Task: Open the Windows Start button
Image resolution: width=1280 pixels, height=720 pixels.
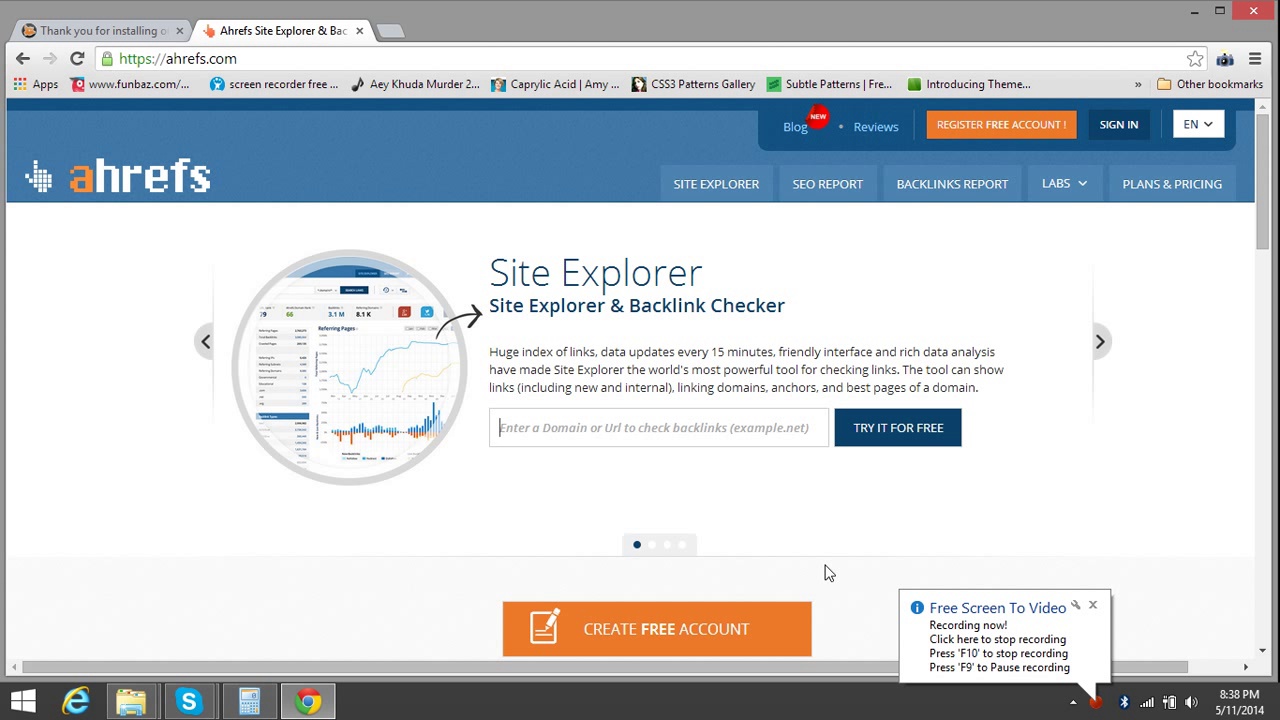Action: [x=24, y=702]
